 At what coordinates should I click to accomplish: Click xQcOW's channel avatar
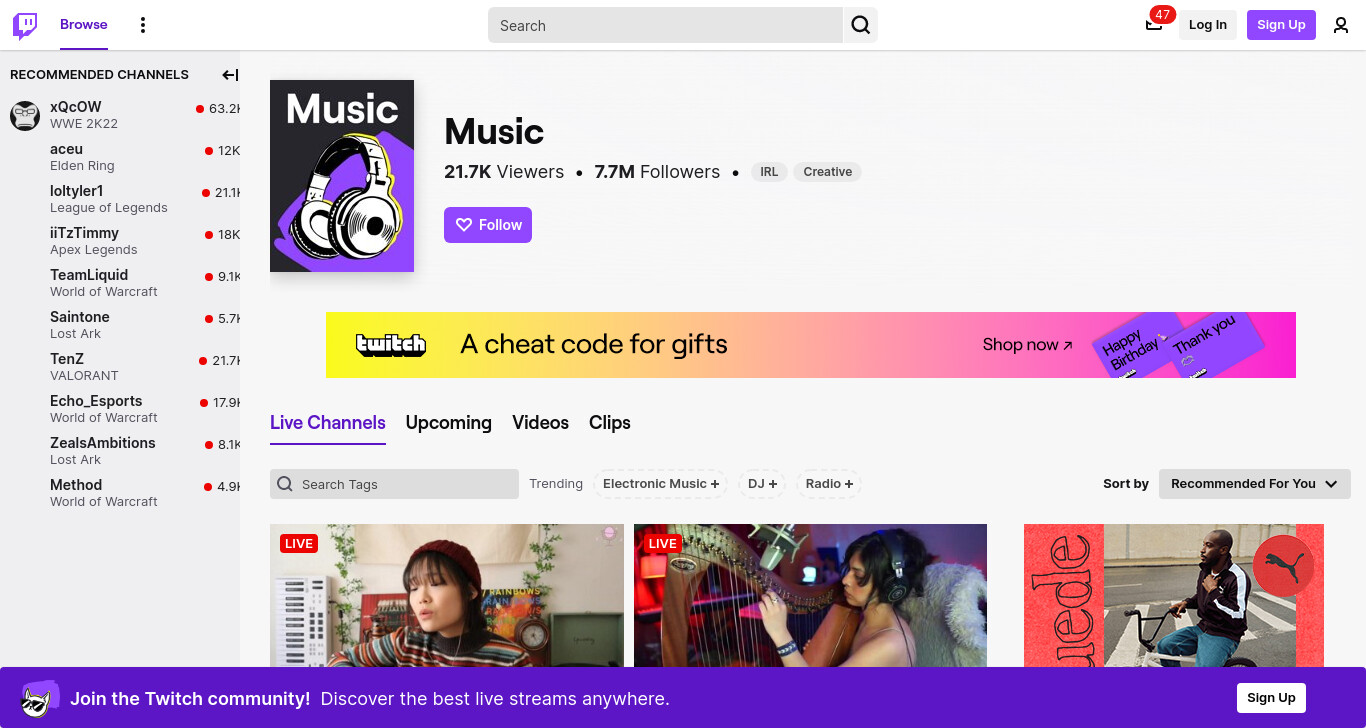point(25,115)
